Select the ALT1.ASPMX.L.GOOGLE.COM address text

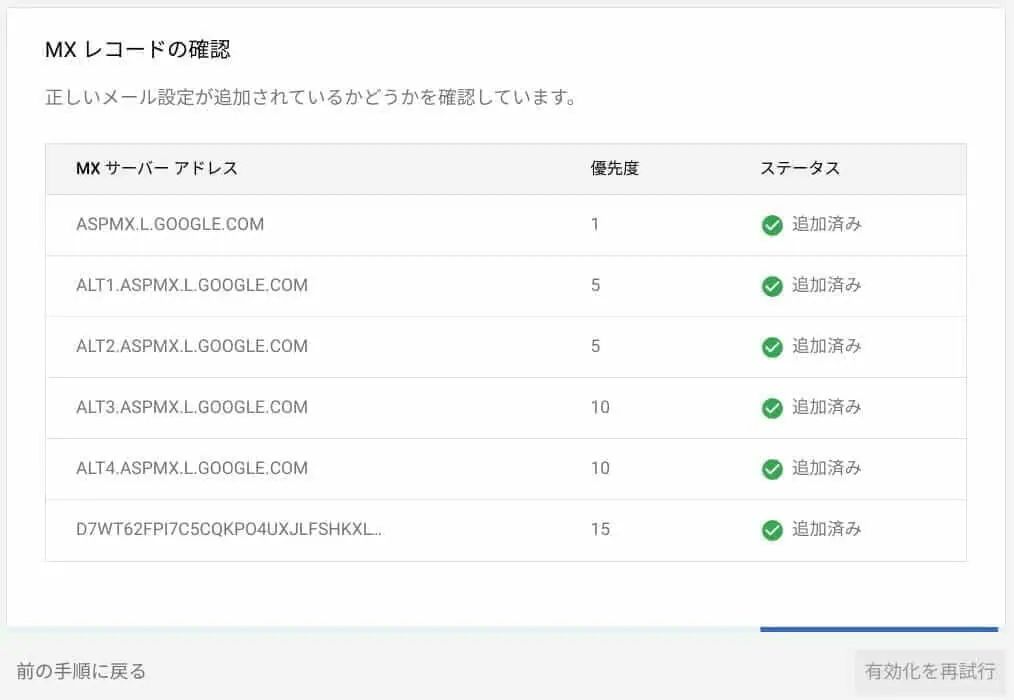[x=192, y=285]
